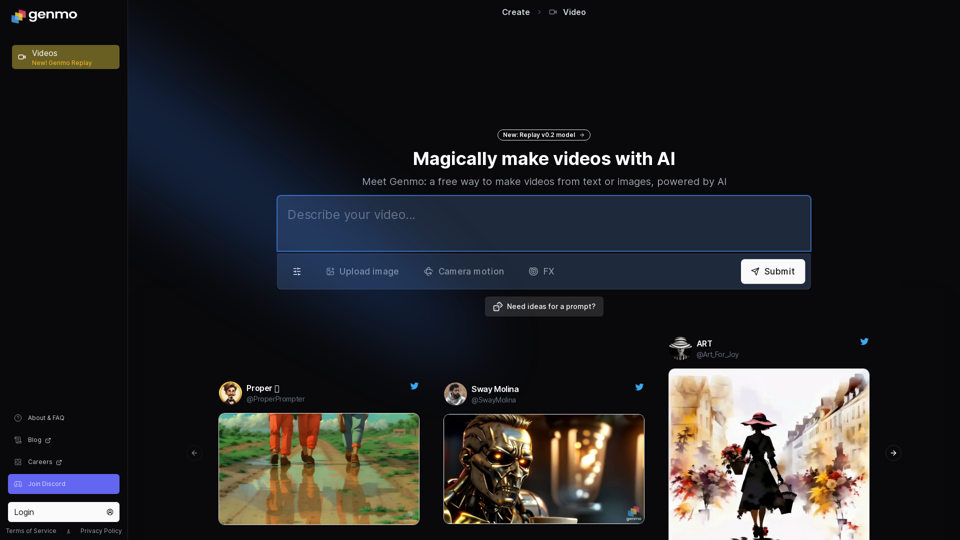Click the Discord icon in Join Discord
The image size is (960, 540).
click(x=18, y=484)
